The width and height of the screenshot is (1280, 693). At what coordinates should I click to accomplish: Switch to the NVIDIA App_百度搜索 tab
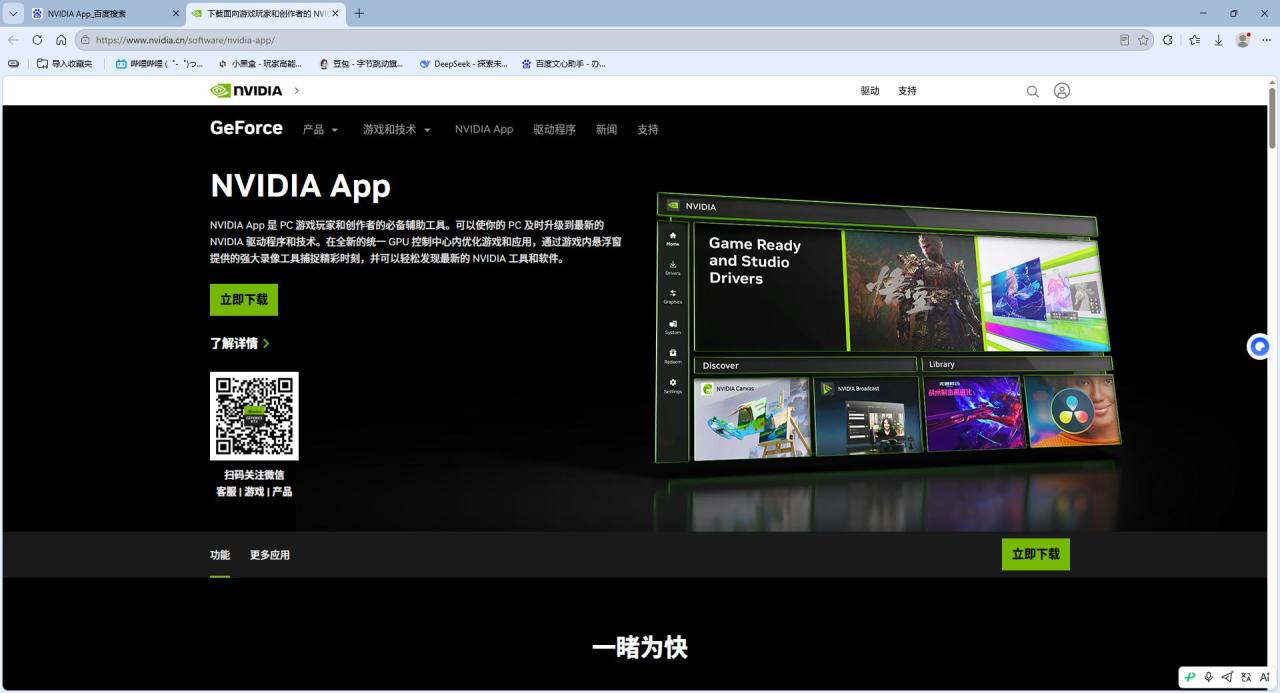(105, 14)
